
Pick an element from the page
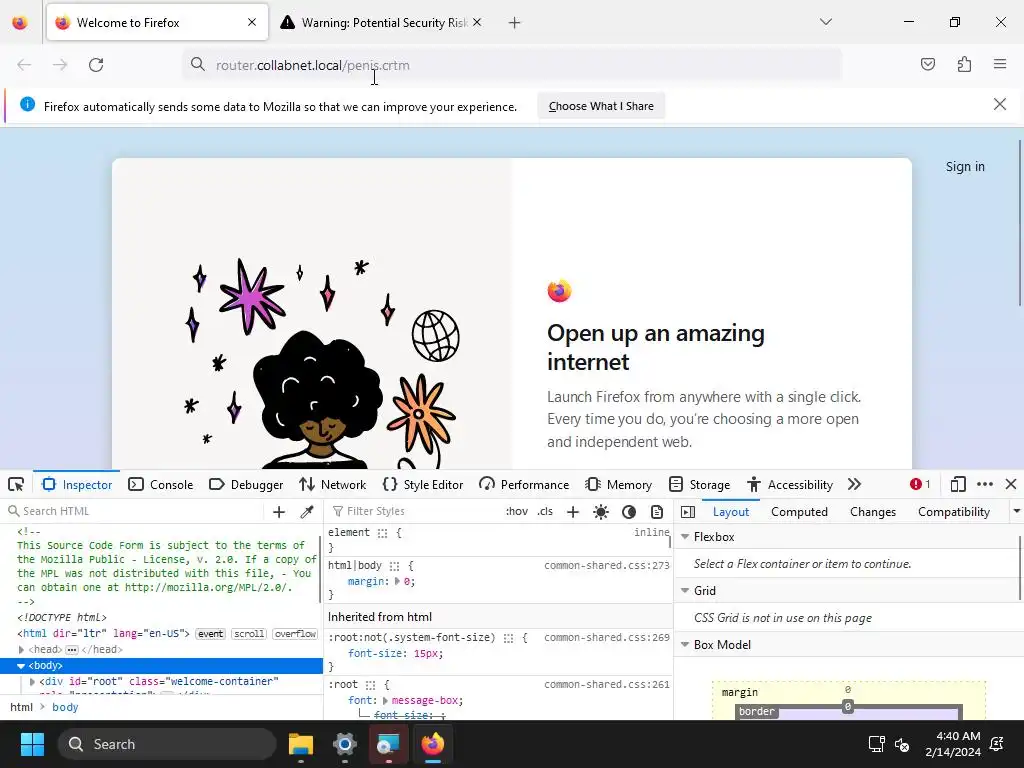click(16, 485)
